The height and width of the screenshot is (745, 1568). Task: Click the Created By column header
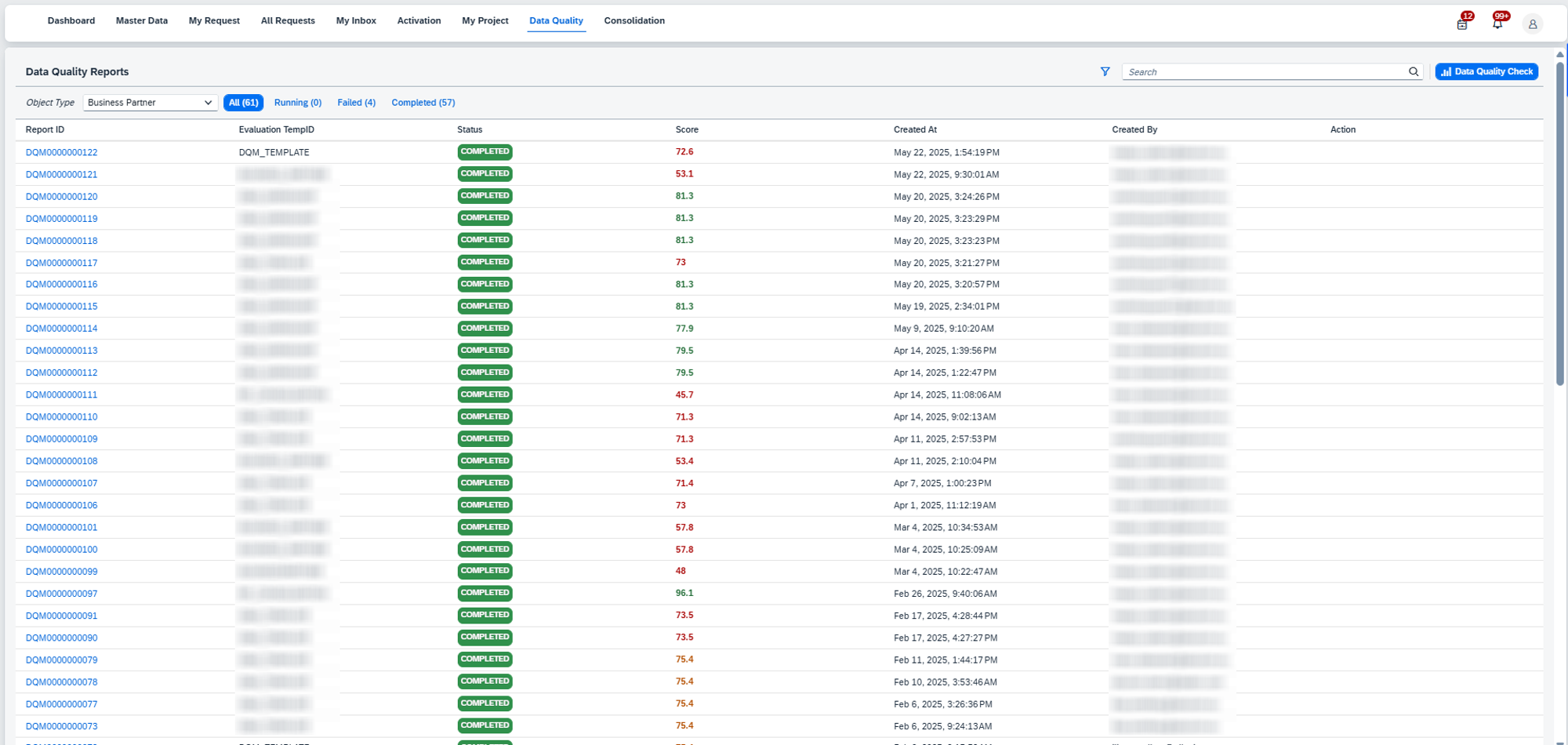point(1134,130)
